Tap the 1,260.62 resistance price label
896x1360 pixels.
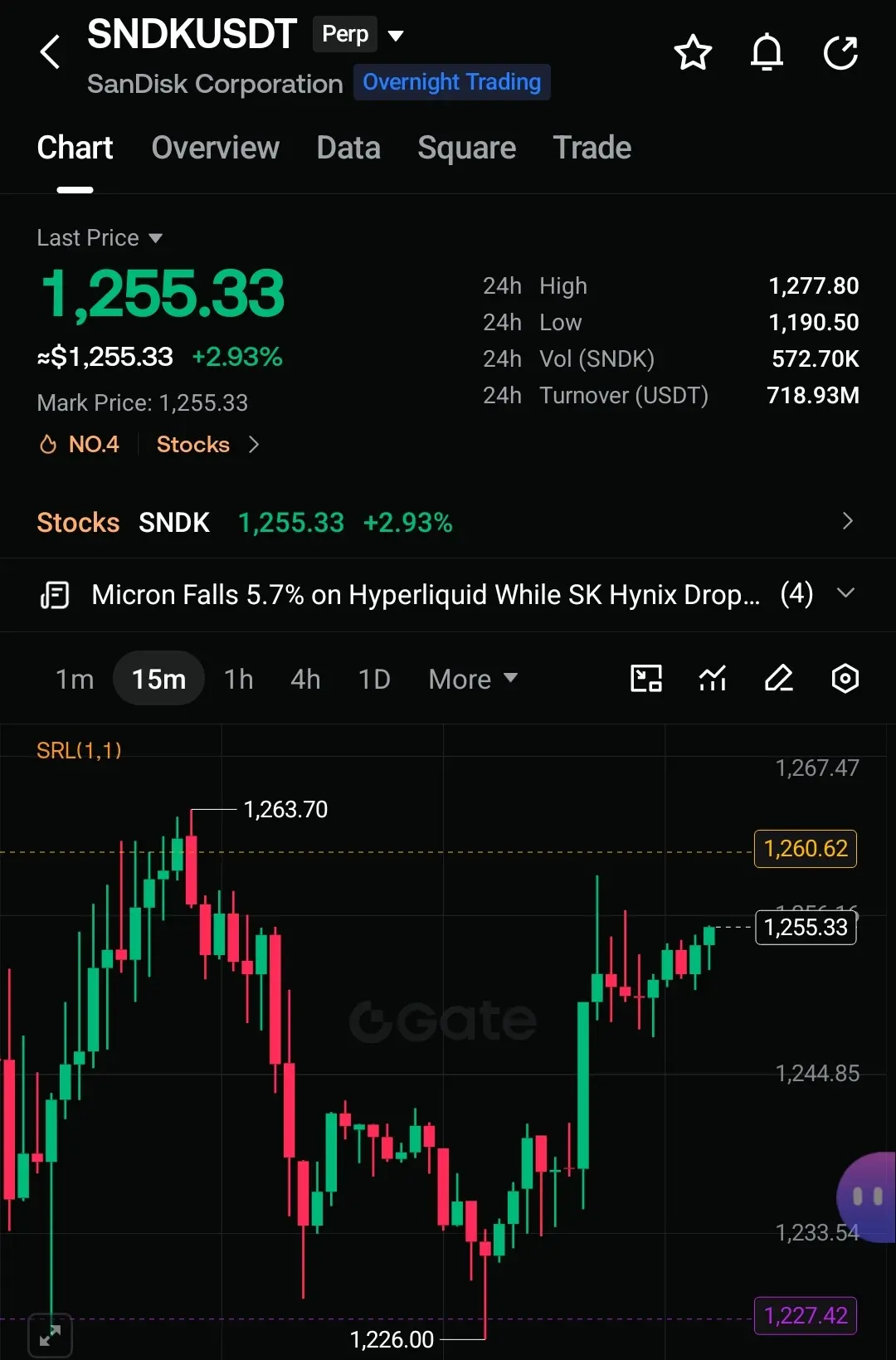coord(806,849)
